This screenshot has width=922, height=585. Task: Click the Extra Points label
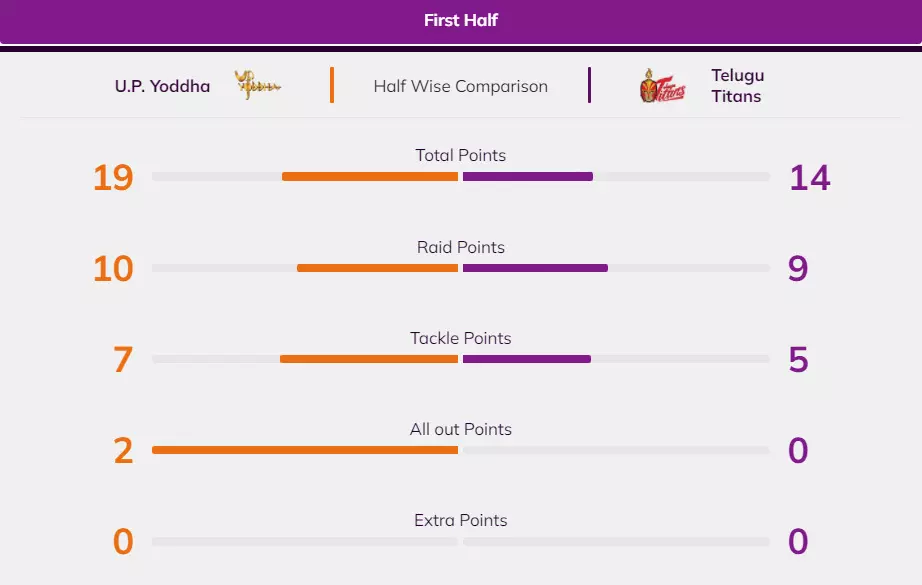(x=461, y=520)
